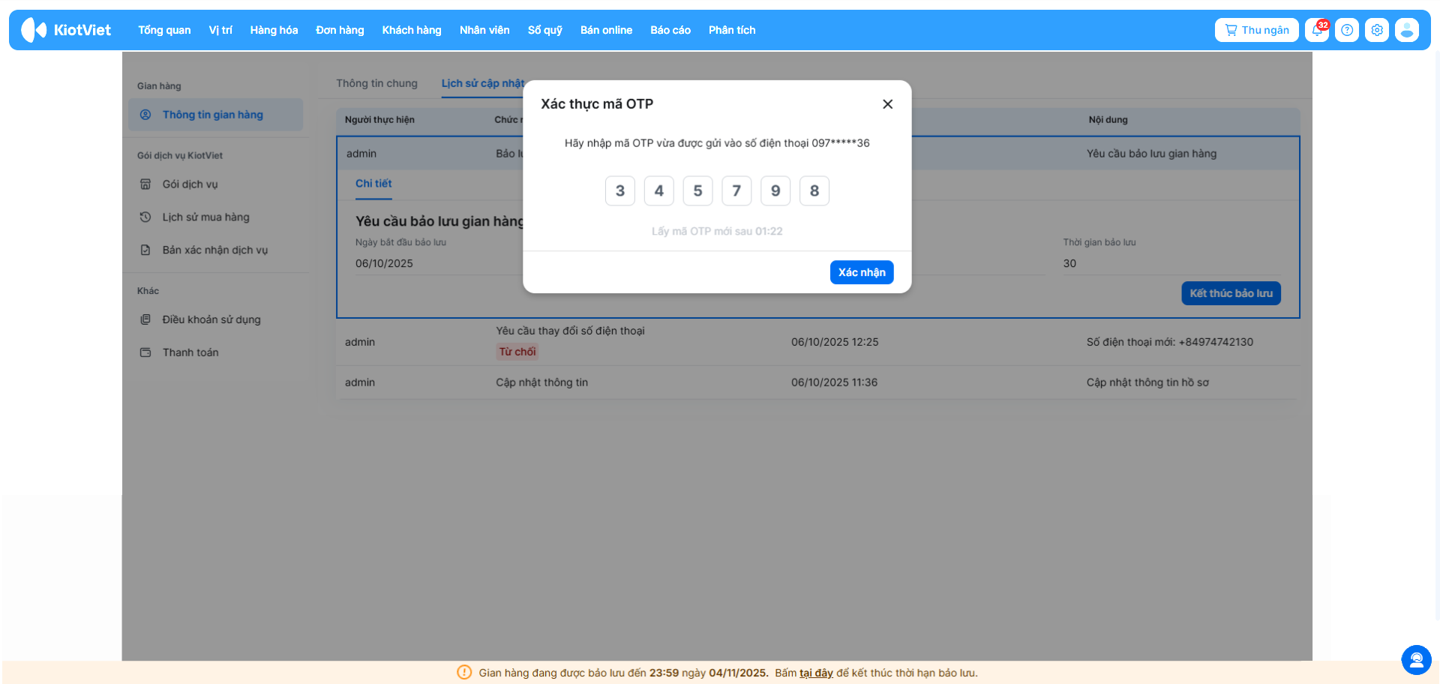Click the 06/10/2025 11:36 timestamp cell

tap(835, 382)
